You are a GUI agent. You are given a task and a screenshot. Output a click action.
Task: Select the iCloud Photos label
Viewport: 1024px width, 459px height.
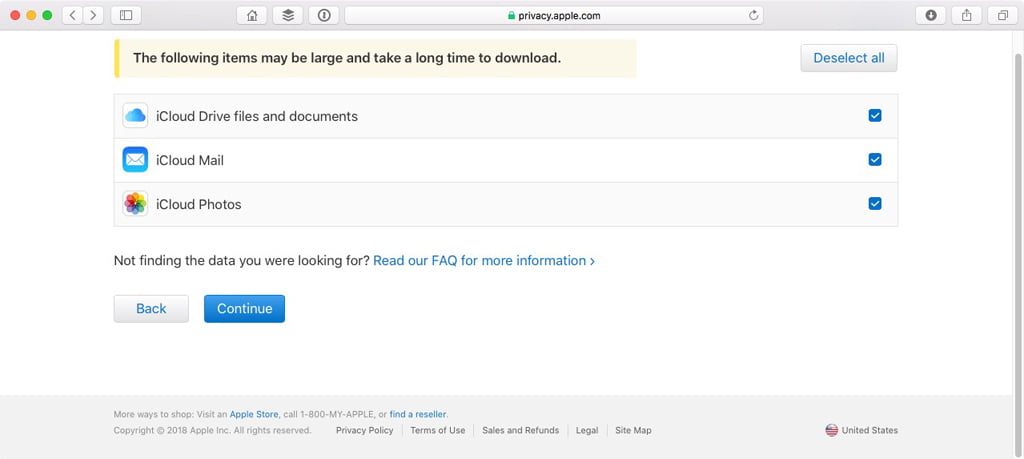pos(199,204)
